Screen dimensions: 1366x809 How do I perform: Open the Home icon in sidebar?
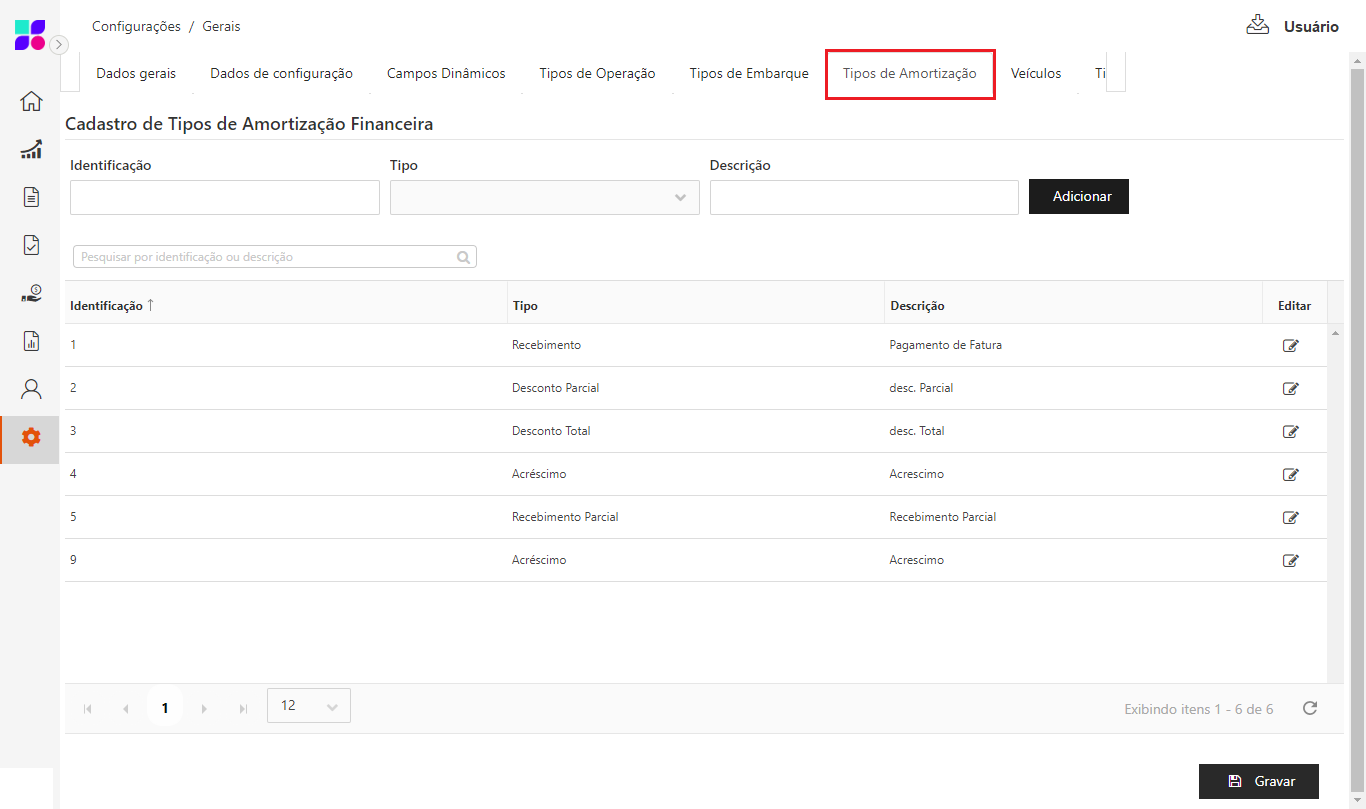[31, 101]
